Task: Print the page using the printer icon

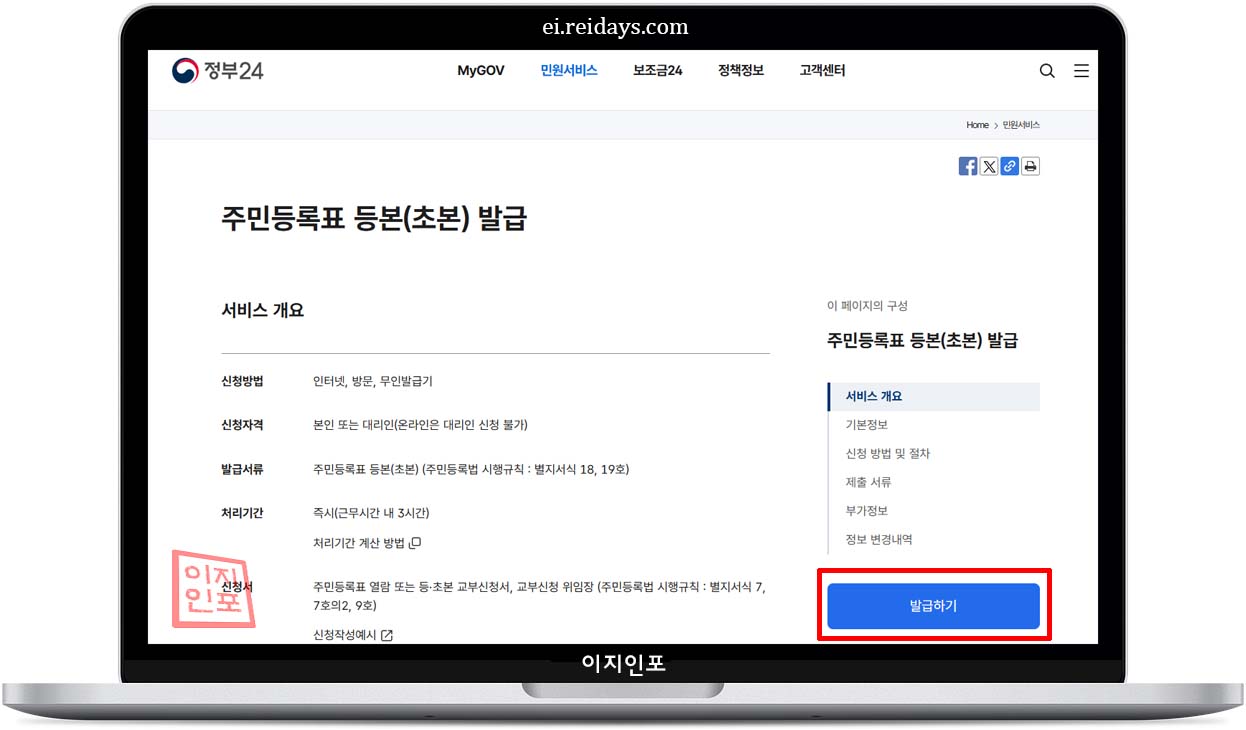Action: click(1031, 166)
